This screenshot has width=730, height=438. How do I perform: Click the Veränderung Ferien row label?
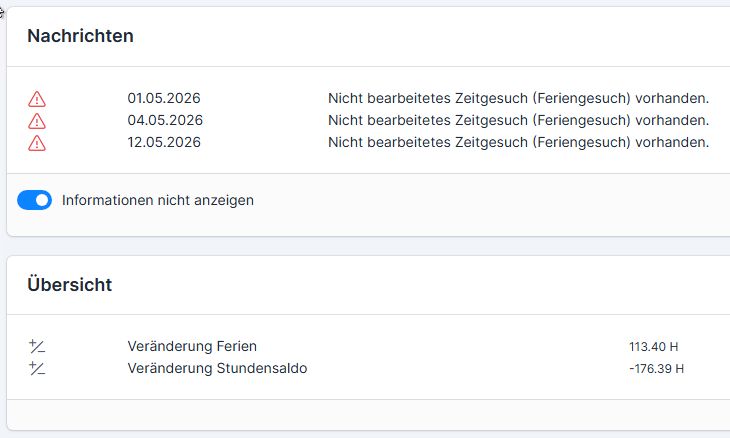(x=192, y=346)
